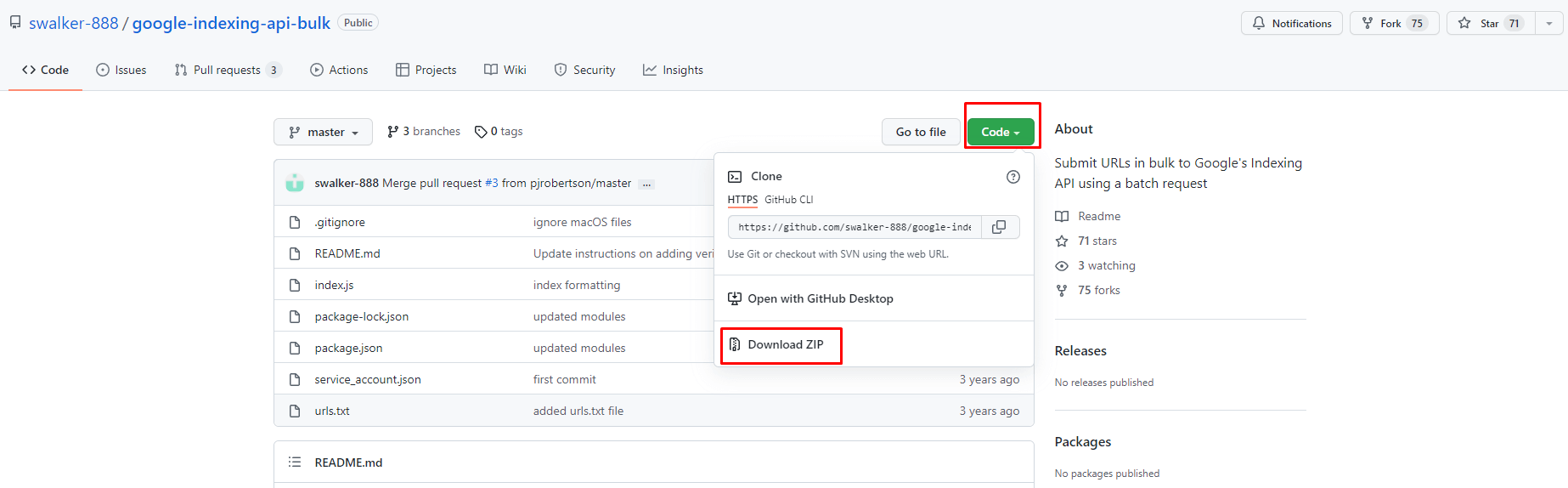Open the swalker-888 owner profile link
Viewport: 1568px width, 488px height.
[74, 23]
